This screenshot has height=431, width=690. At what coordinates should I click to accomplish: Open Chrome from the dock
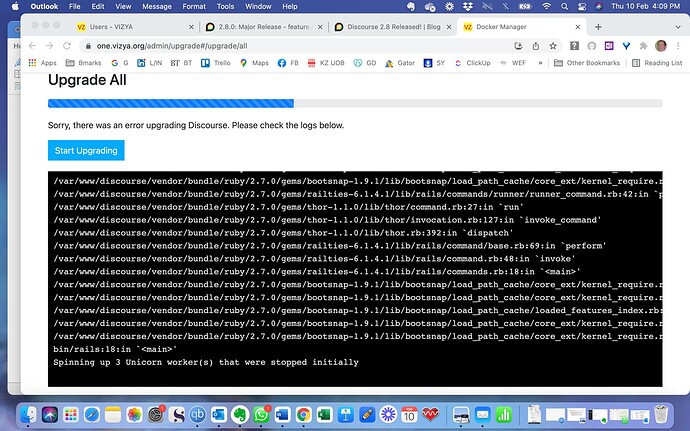303,414
